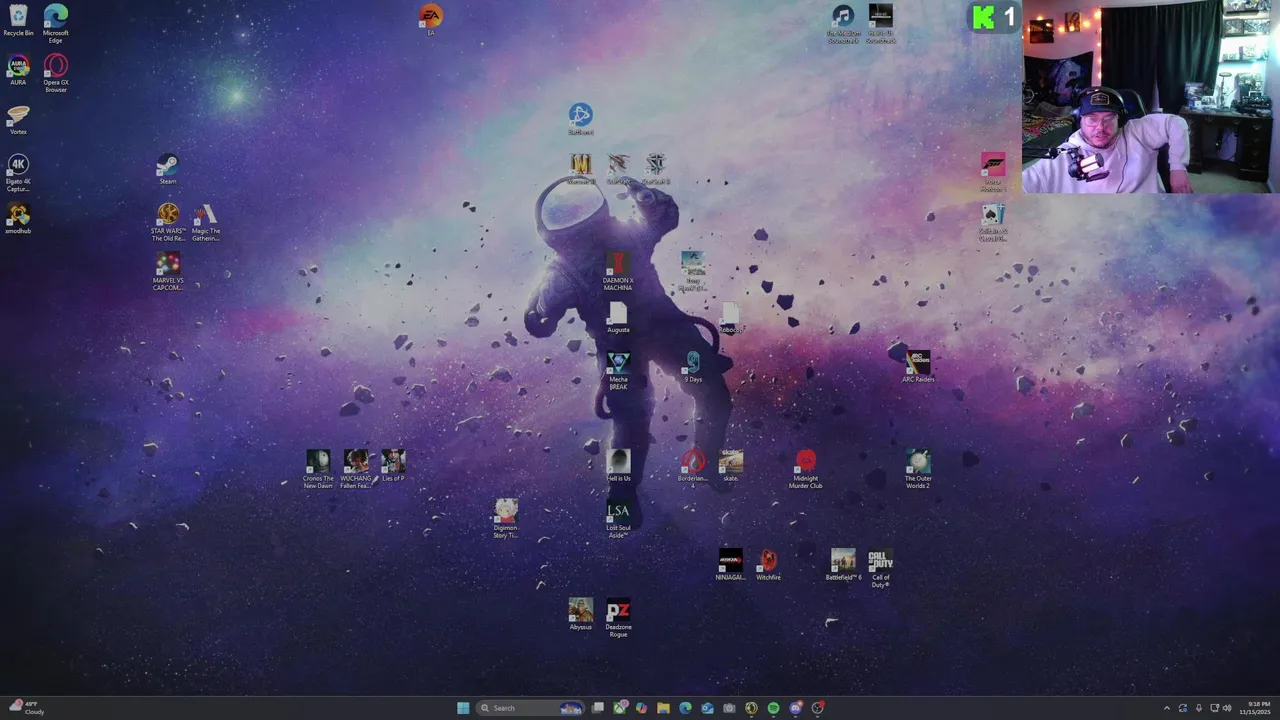The height and width of the screenshot is (720, 1280).
Task: Open Elgato 4K Capture shortcut
Action: 18,173
